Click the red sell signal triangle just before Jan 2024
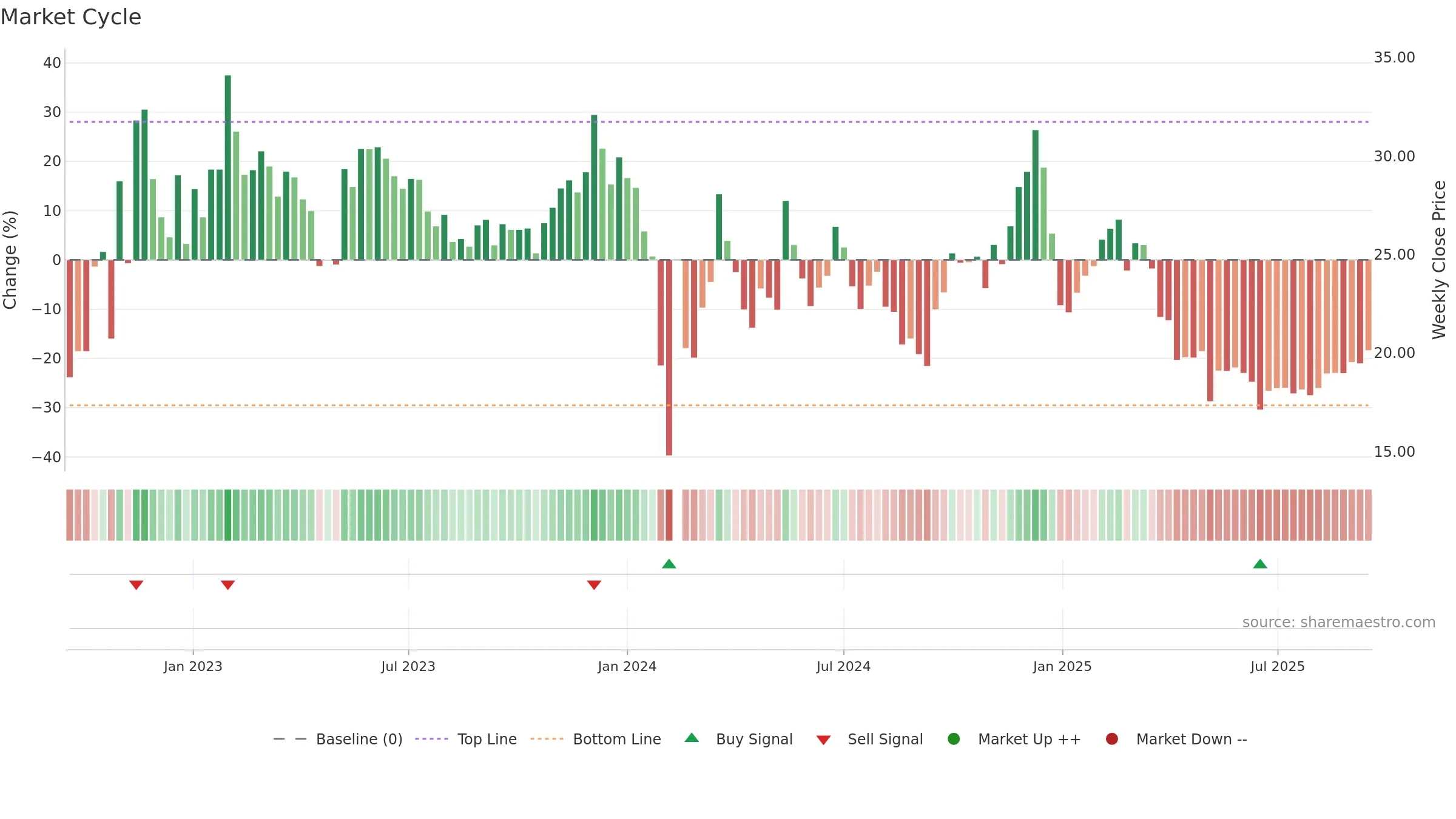Screen dimensions: 1456x819 point(594,585)
